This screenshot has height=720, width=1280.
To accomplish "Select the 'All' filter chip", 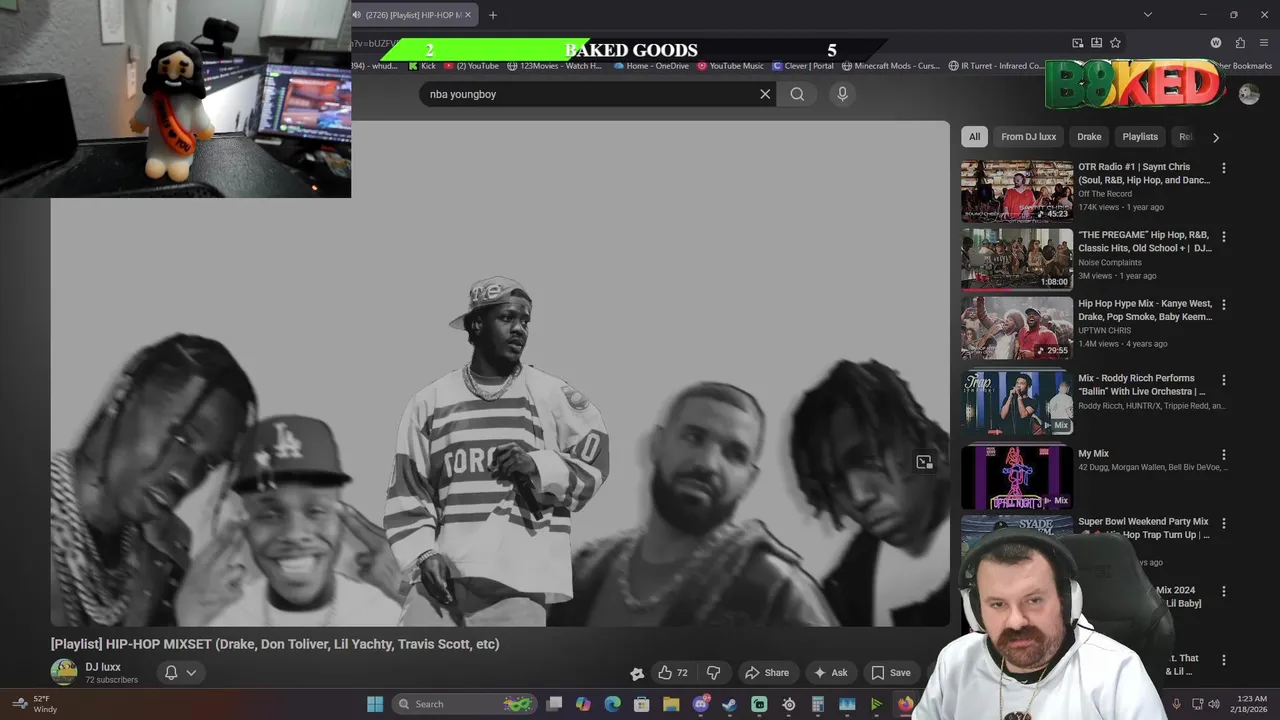I will click(x=974, y=137).
